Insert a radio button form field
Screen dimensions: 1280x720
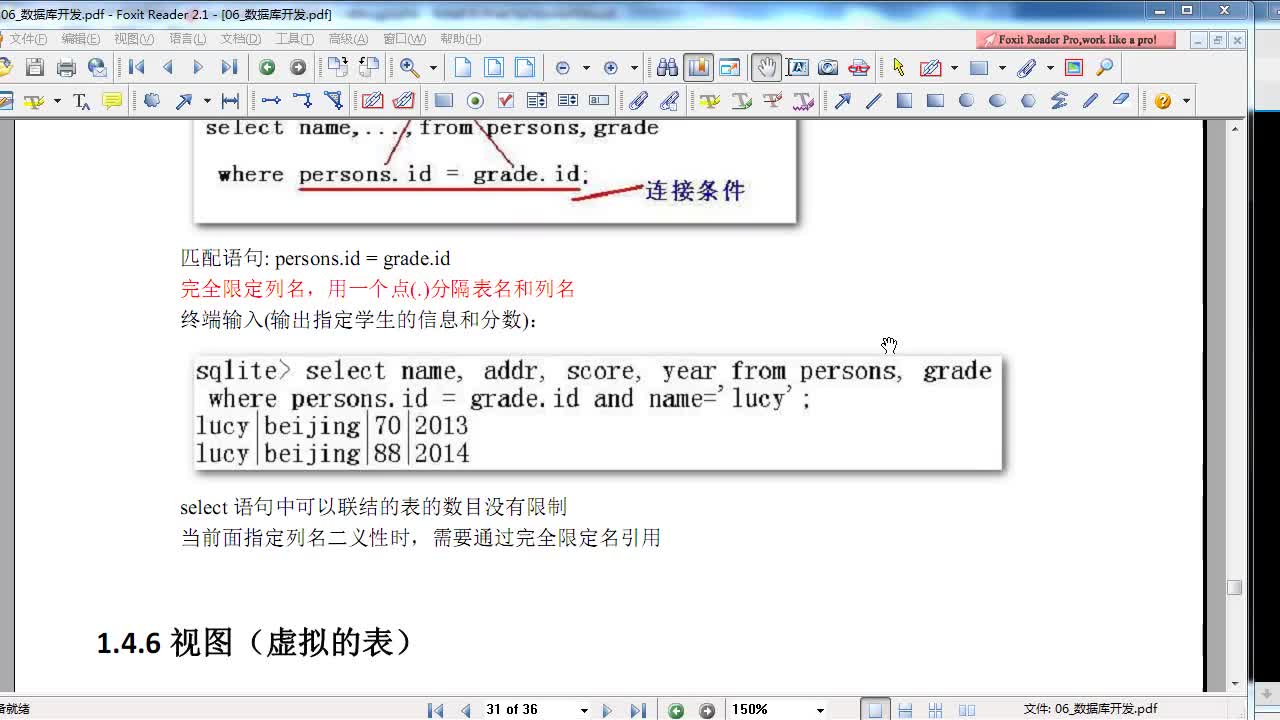tap(475, 101)
